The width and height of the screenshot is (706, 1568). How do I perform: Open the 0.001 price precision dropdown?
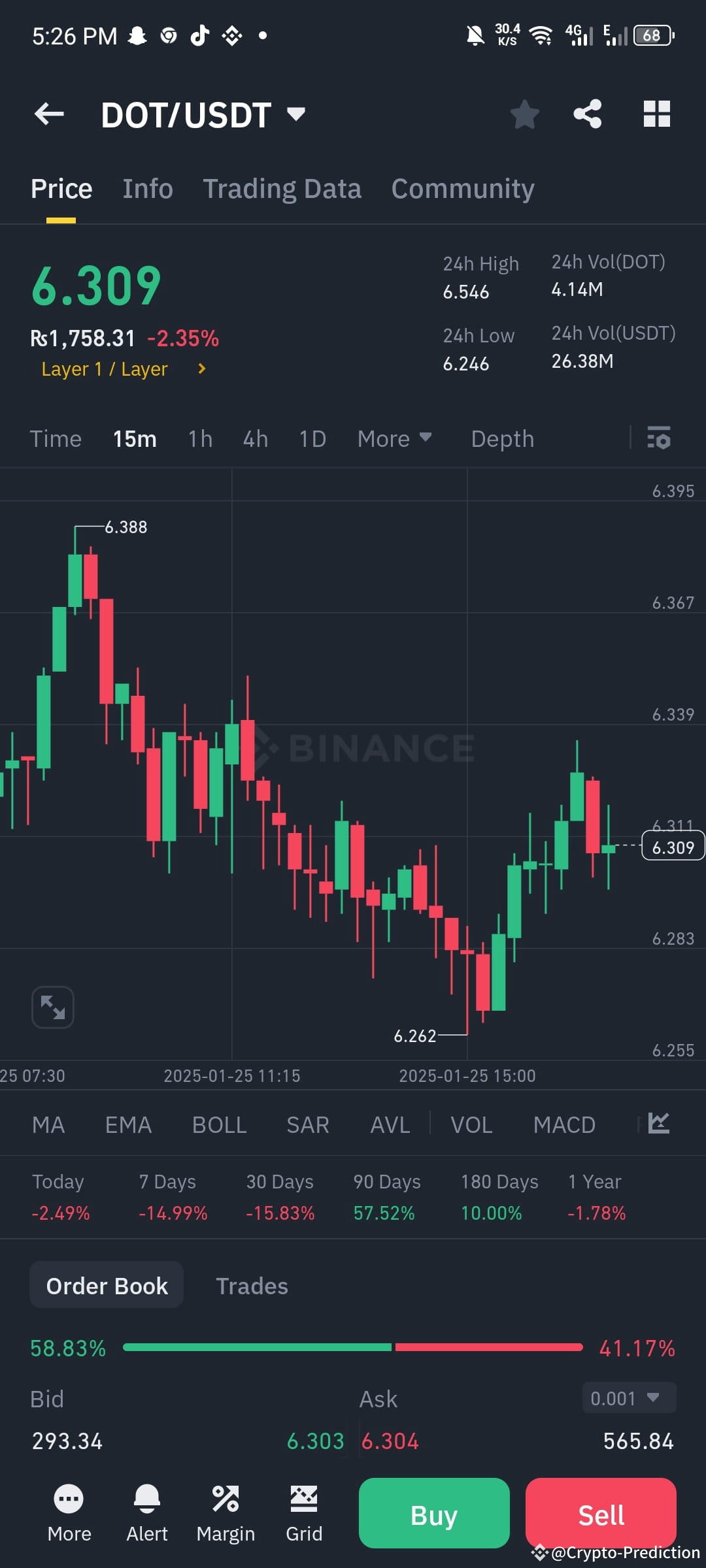629,1398
